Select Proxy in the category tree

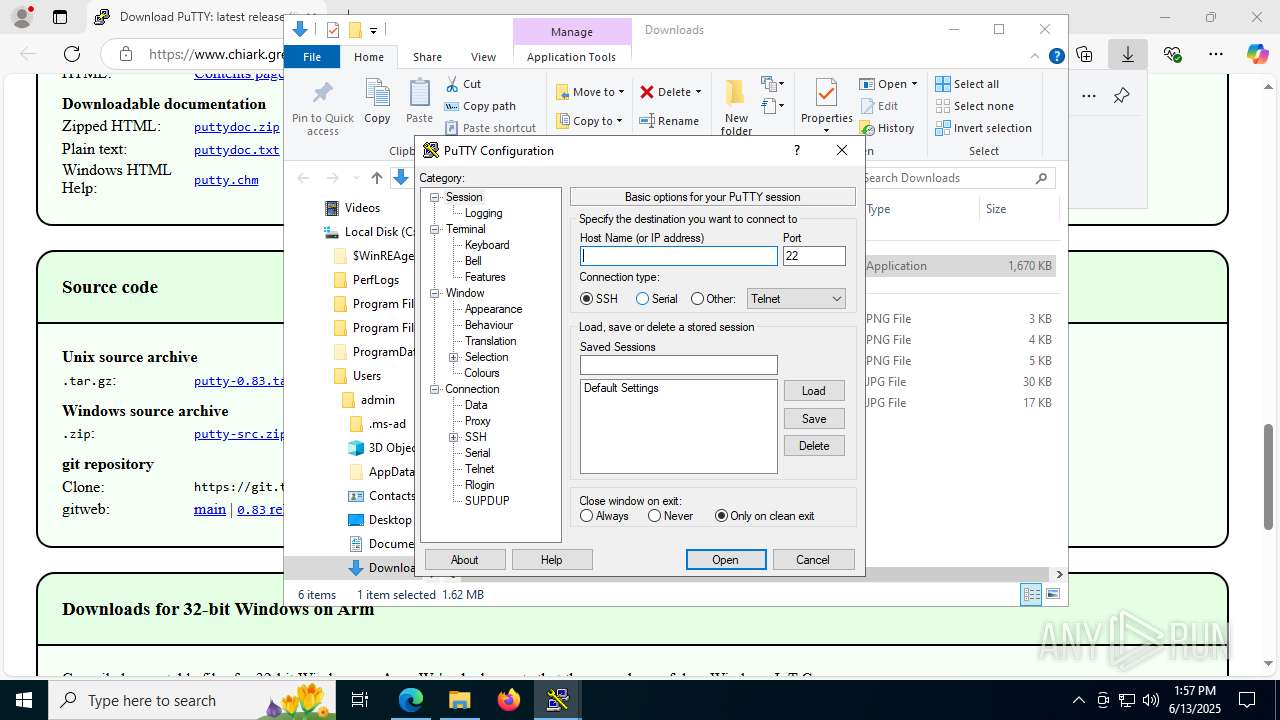tap(478, 421)
